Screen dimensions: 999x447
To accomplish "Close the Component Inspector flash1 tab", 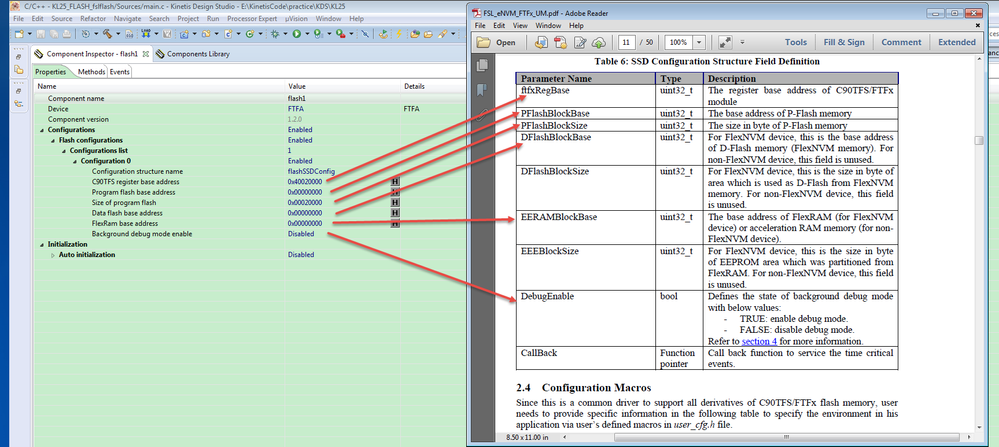I will (145, 54).
